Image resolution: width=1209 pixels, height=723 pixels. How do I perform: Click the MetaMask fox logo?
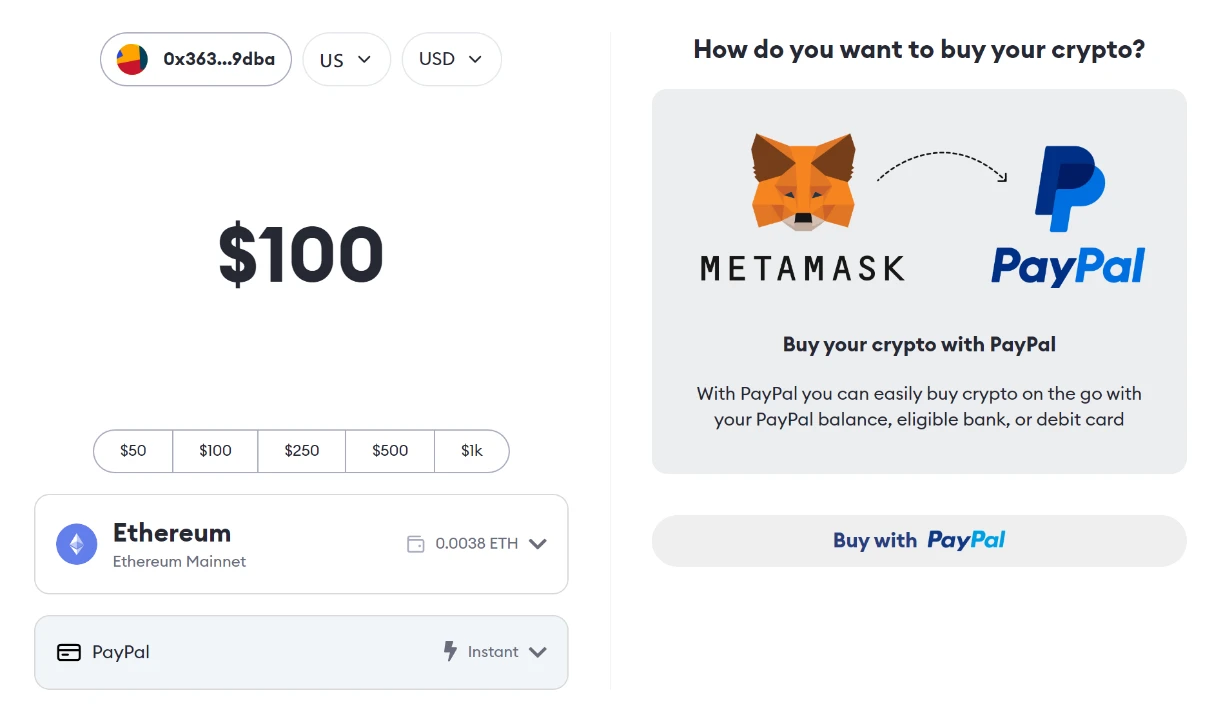click(x=803, y=180)
